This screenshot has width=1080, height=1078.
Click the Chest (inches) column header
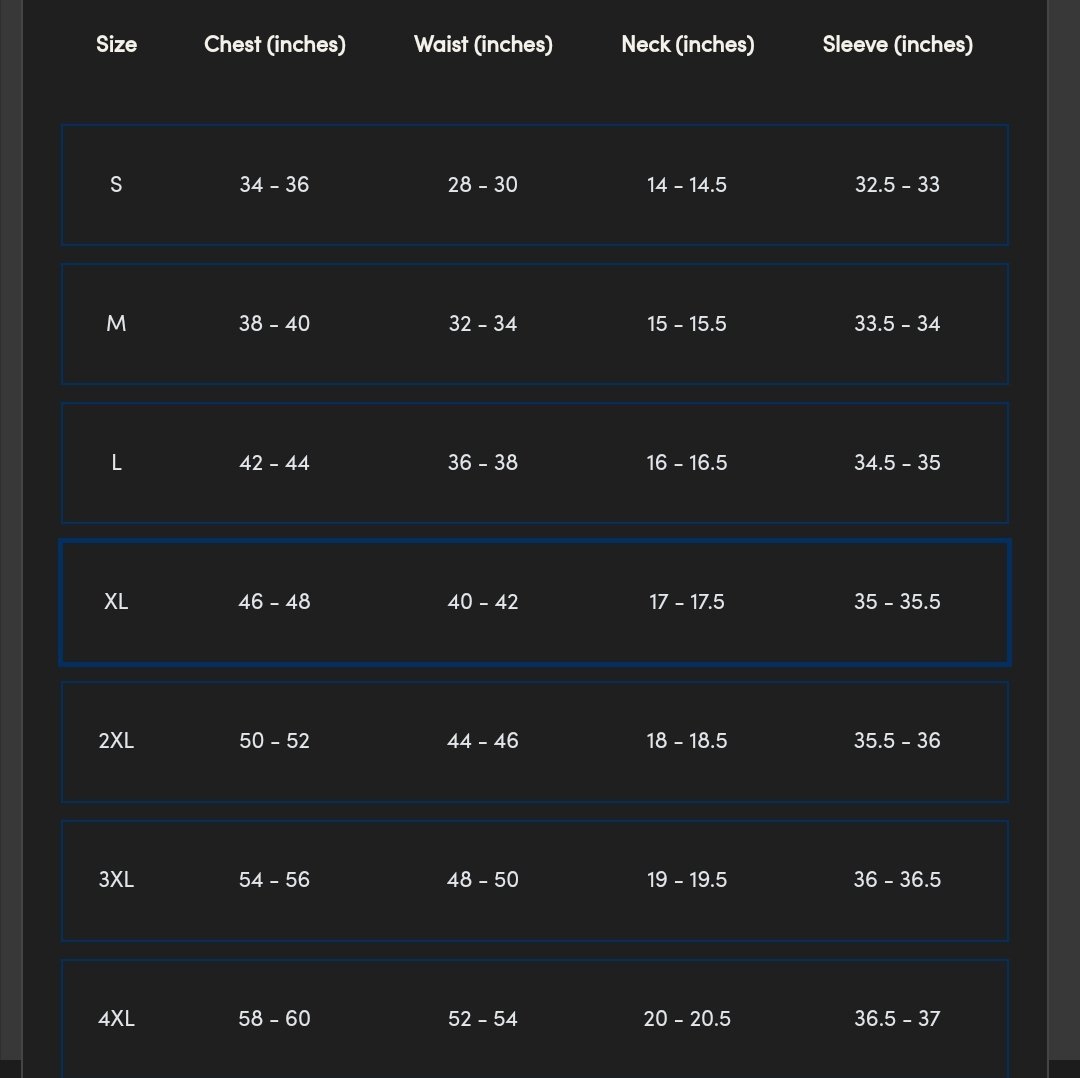(275, 44)
